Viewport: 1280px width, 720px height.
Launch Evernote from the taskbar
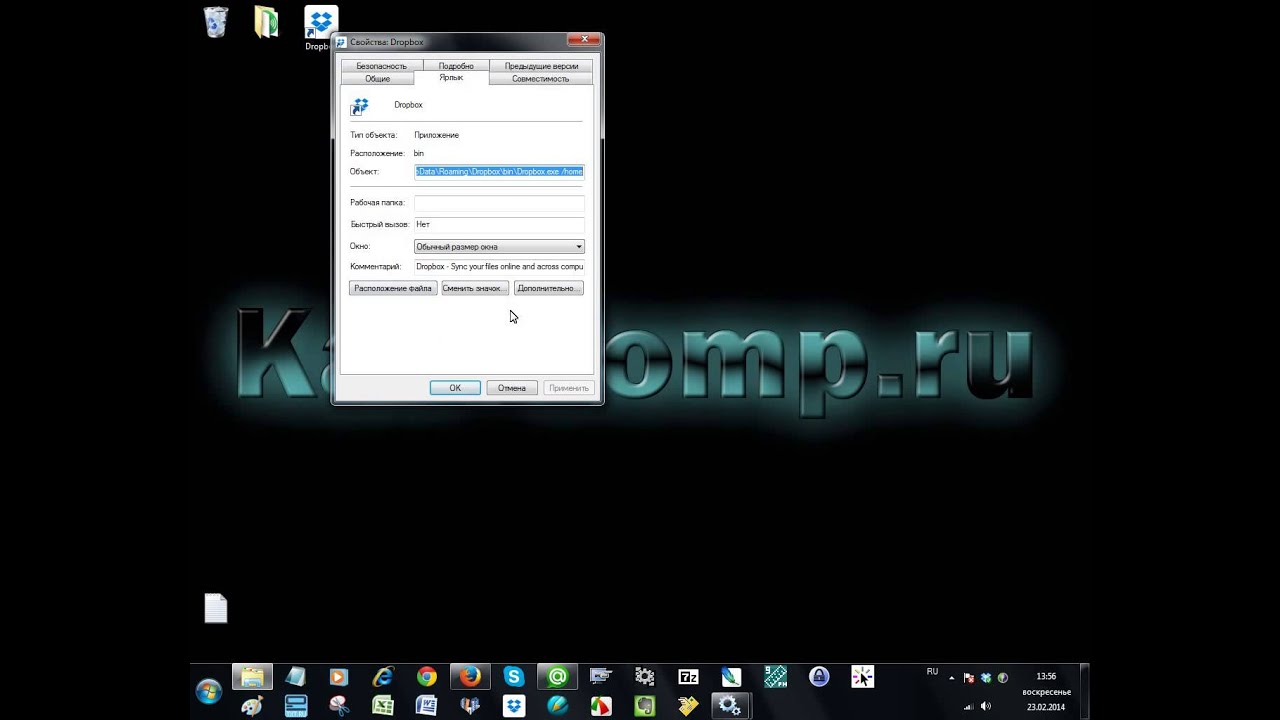644,706
